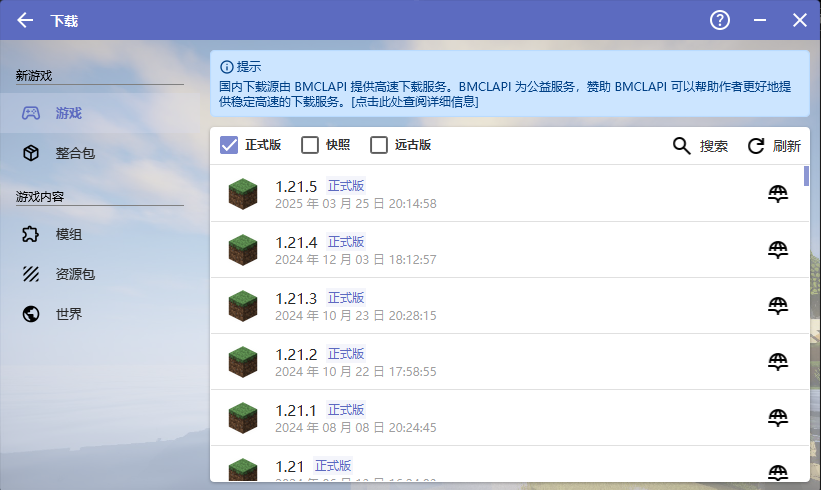This screenshot has height=490, width=821.
Task: Click the 正式版 tag next to 1.21.3
Action: (346, 298)
